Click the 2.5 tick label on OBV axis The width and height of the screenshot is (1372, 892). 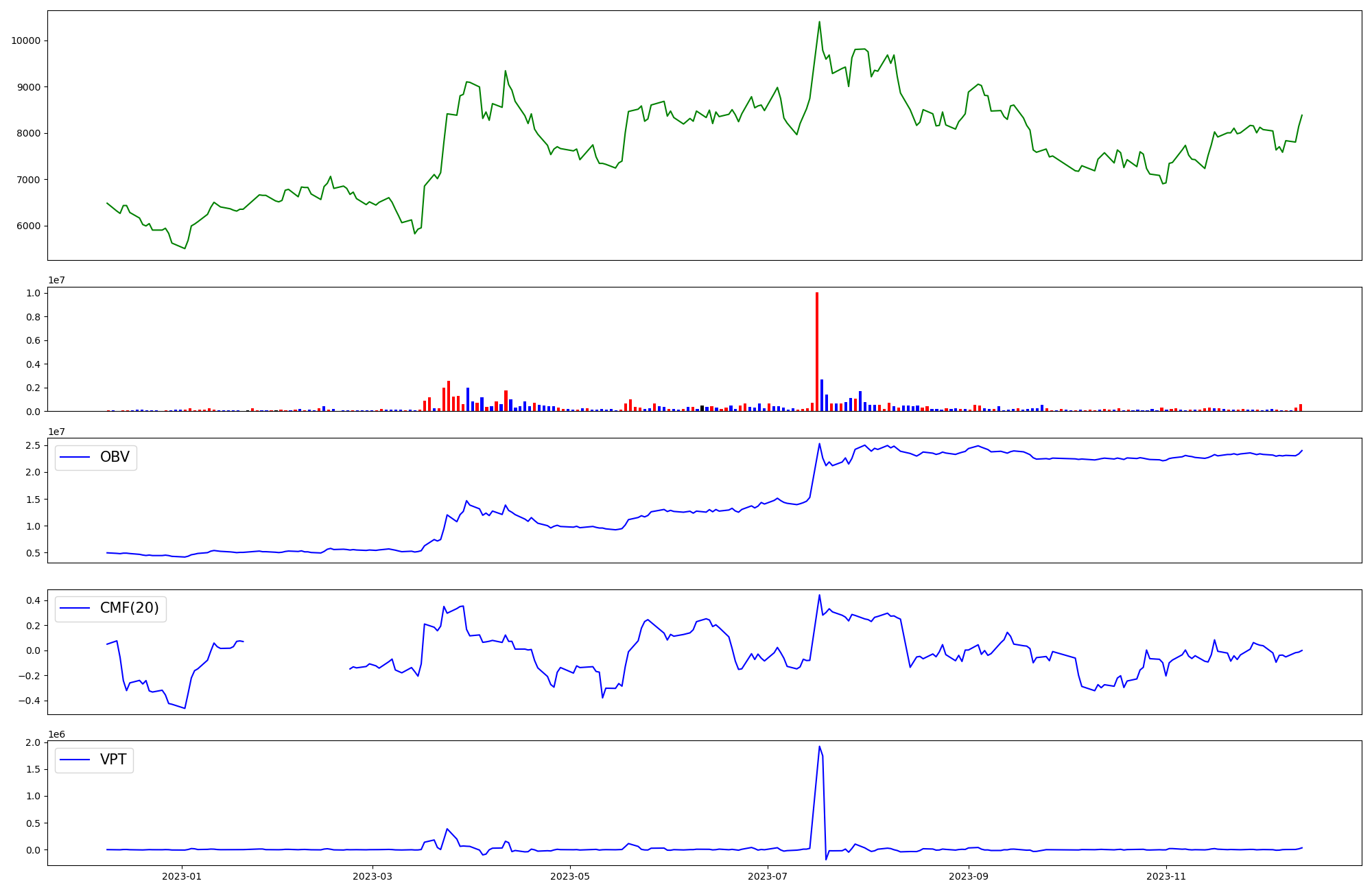click(34, 446)
